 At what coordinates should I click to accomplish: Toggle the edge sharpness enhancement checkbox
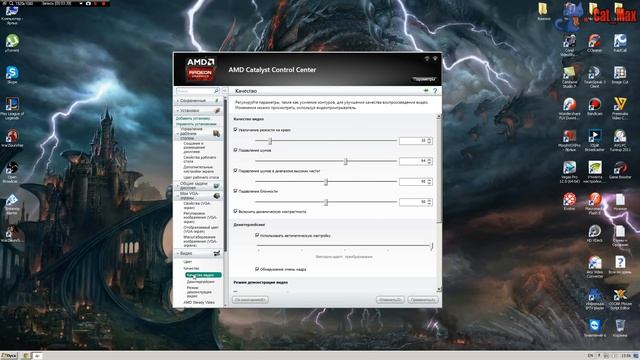click(x=236, y=129)
